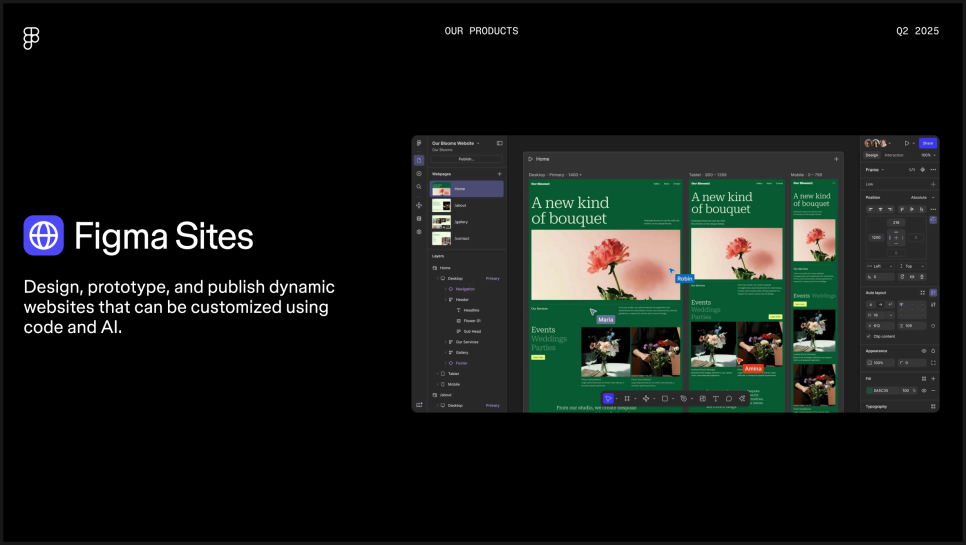Image resolution: width=966 pixels, height=545 pixels.
Task: Add a new webpage with the plus icon
Action: pos(500,174)
